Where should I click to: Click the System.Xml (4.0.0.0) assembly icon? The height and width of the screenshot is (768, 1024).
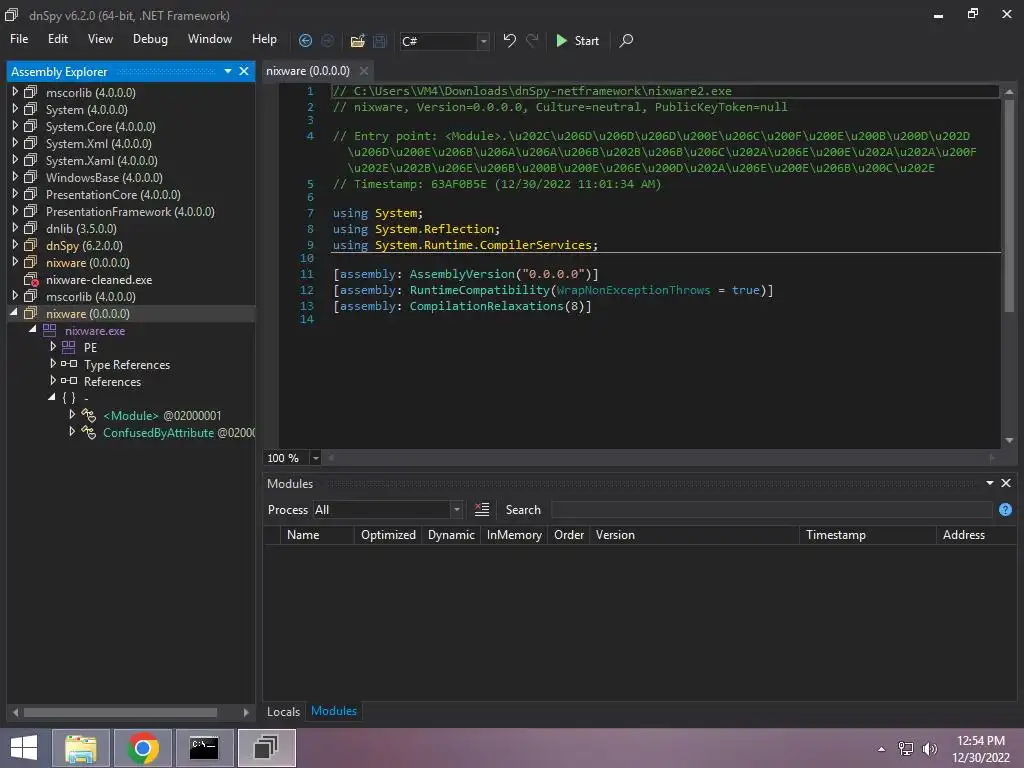pos(30,143)
